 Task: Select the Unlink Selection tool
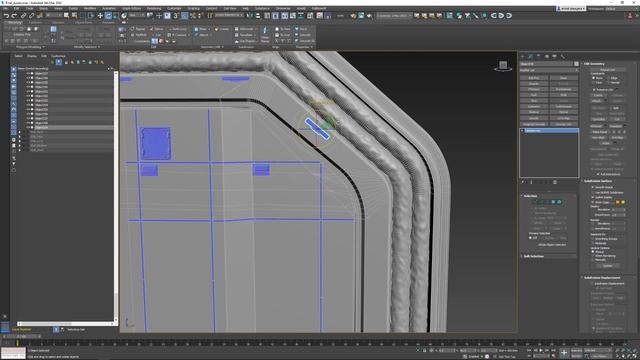31,16
